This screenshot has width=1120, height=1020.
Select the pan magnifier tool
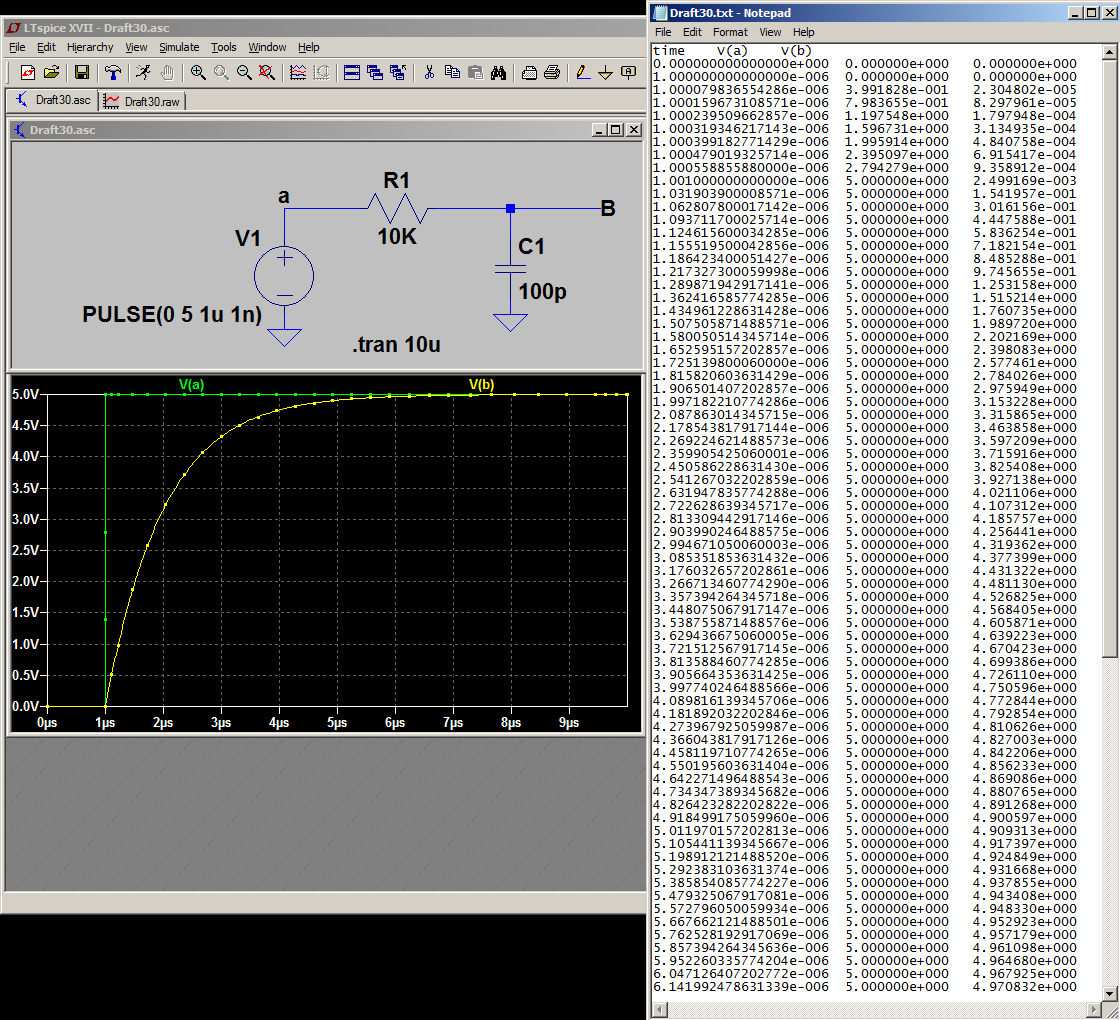pyautogui.click(x=221, y=73)
